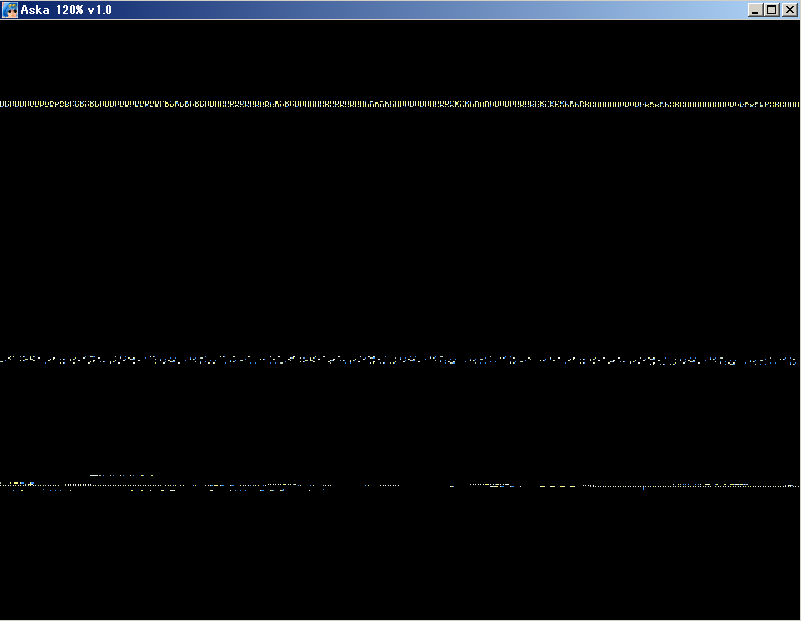Image resolution: width=801 pixels, height=621 pixels.
Task: Minimize the Aska 120% window
Action: click(x=755, y=10)
